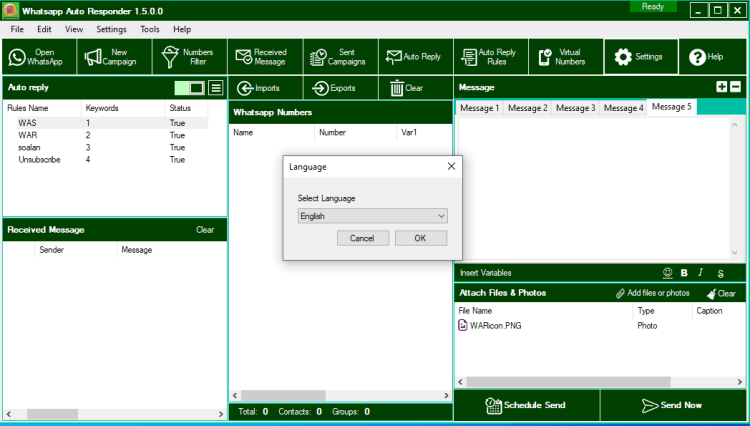Open the Numbers Filter tool
Screen dimensions: 750x426
tap(190, 57)
